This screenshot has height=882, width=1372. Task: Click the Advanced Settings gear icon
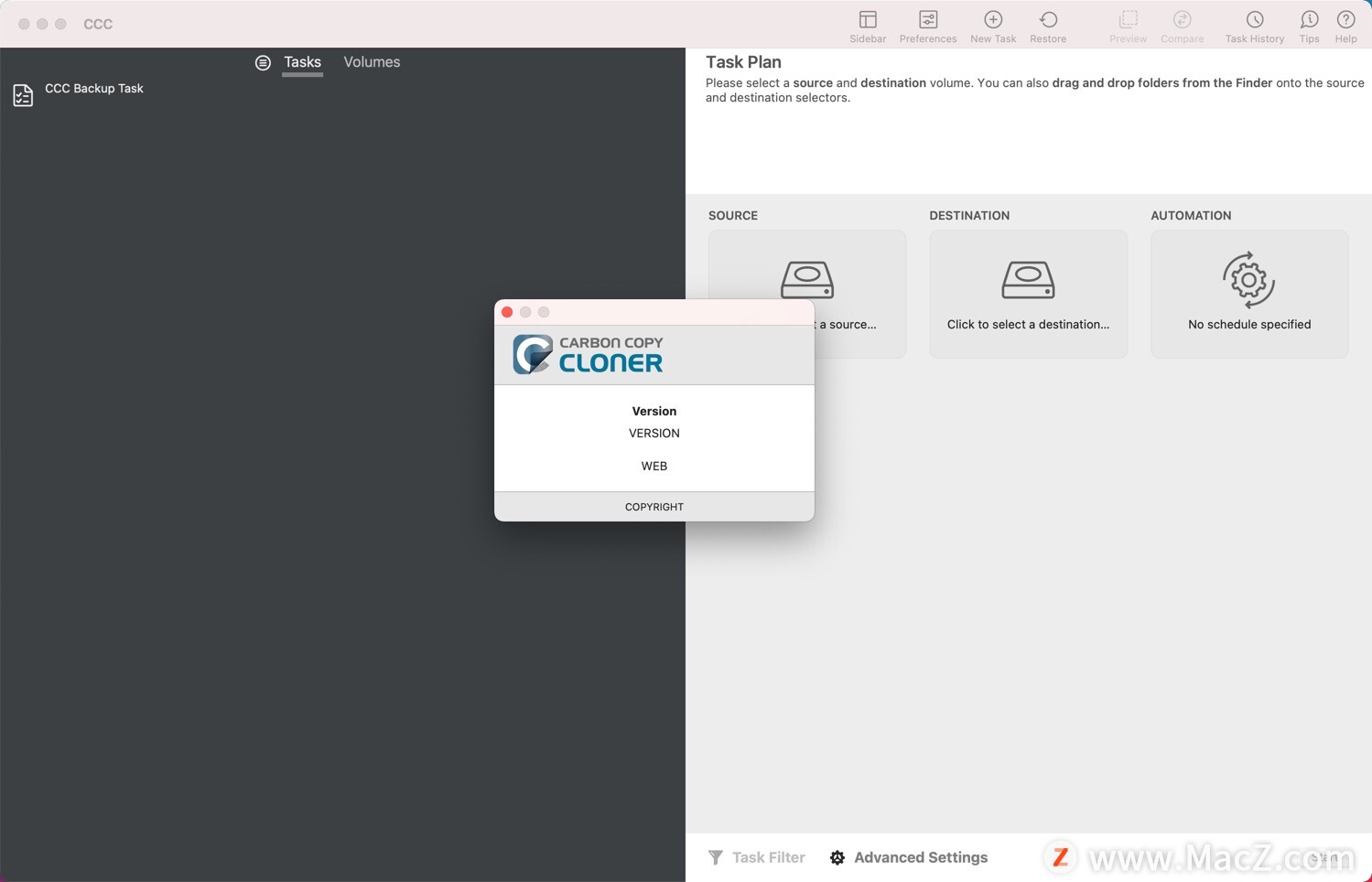(837, 857)
